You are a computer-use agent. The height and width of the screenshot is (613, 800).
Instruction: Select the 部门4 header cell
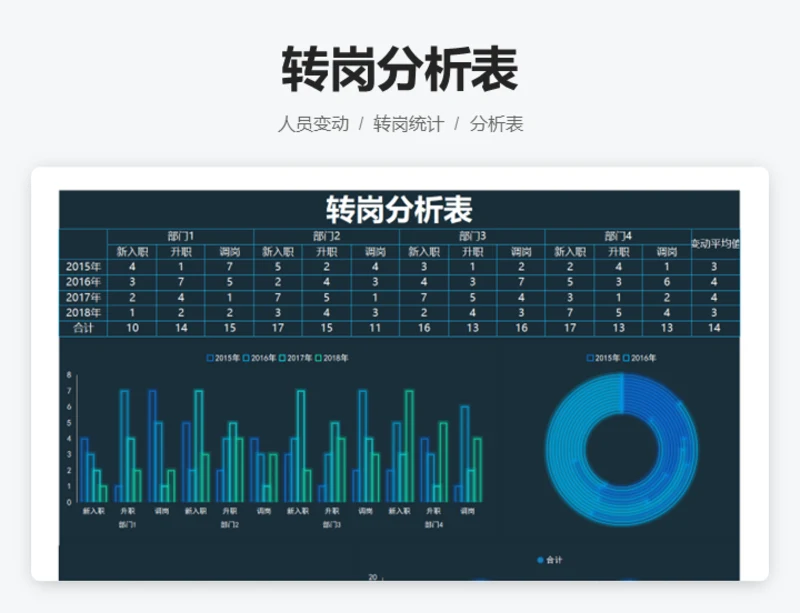[617, 236]
